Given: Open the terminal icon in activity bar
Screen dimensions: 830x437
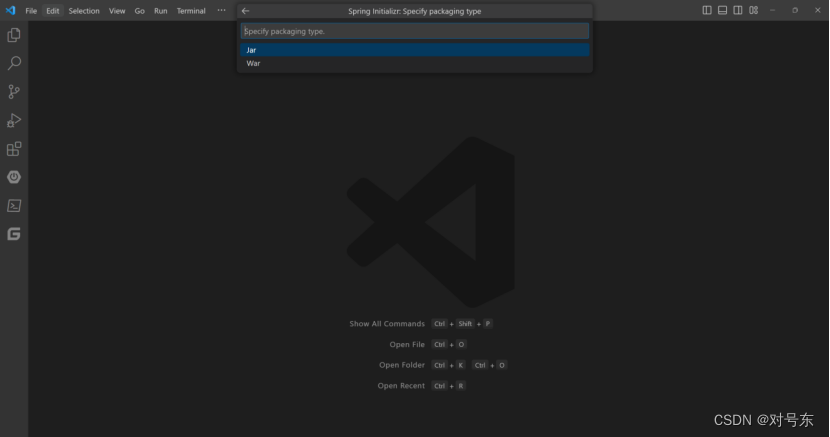Looking at the screenshot, I should 14,206.
